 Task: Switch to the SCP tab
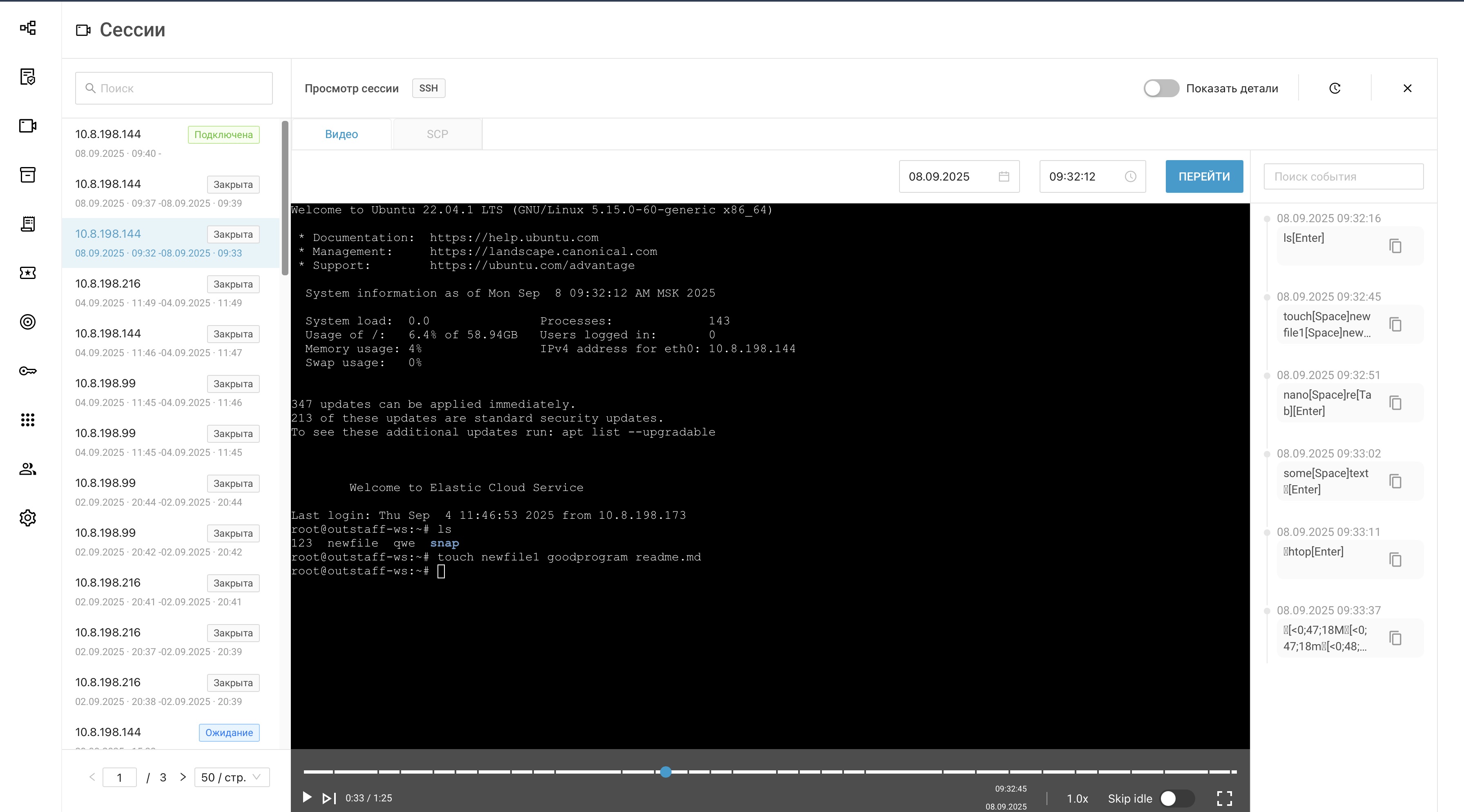(x=437, y=134)
